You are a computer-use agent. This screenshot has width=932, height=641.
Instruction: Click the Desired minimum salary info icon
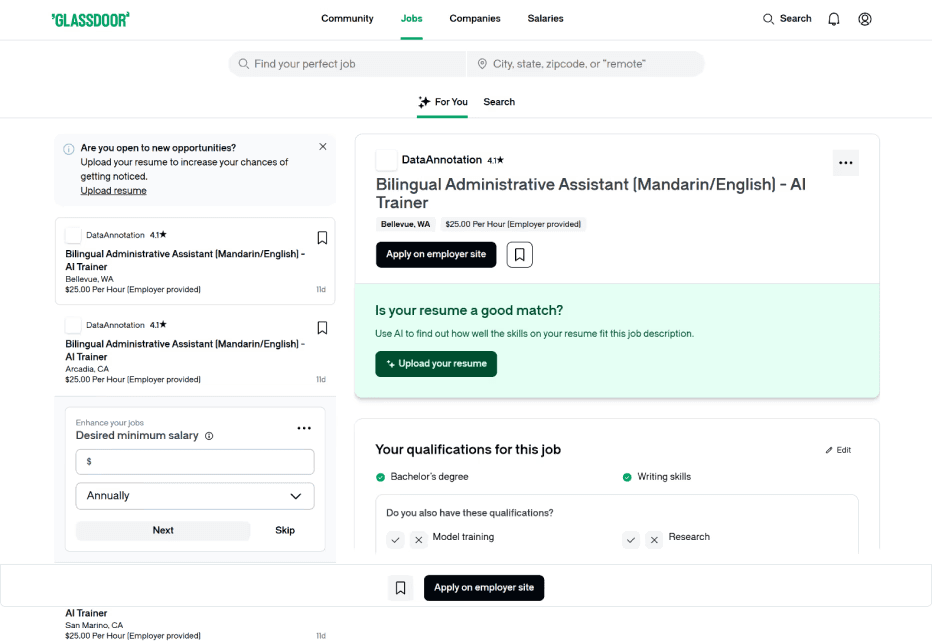209,436
